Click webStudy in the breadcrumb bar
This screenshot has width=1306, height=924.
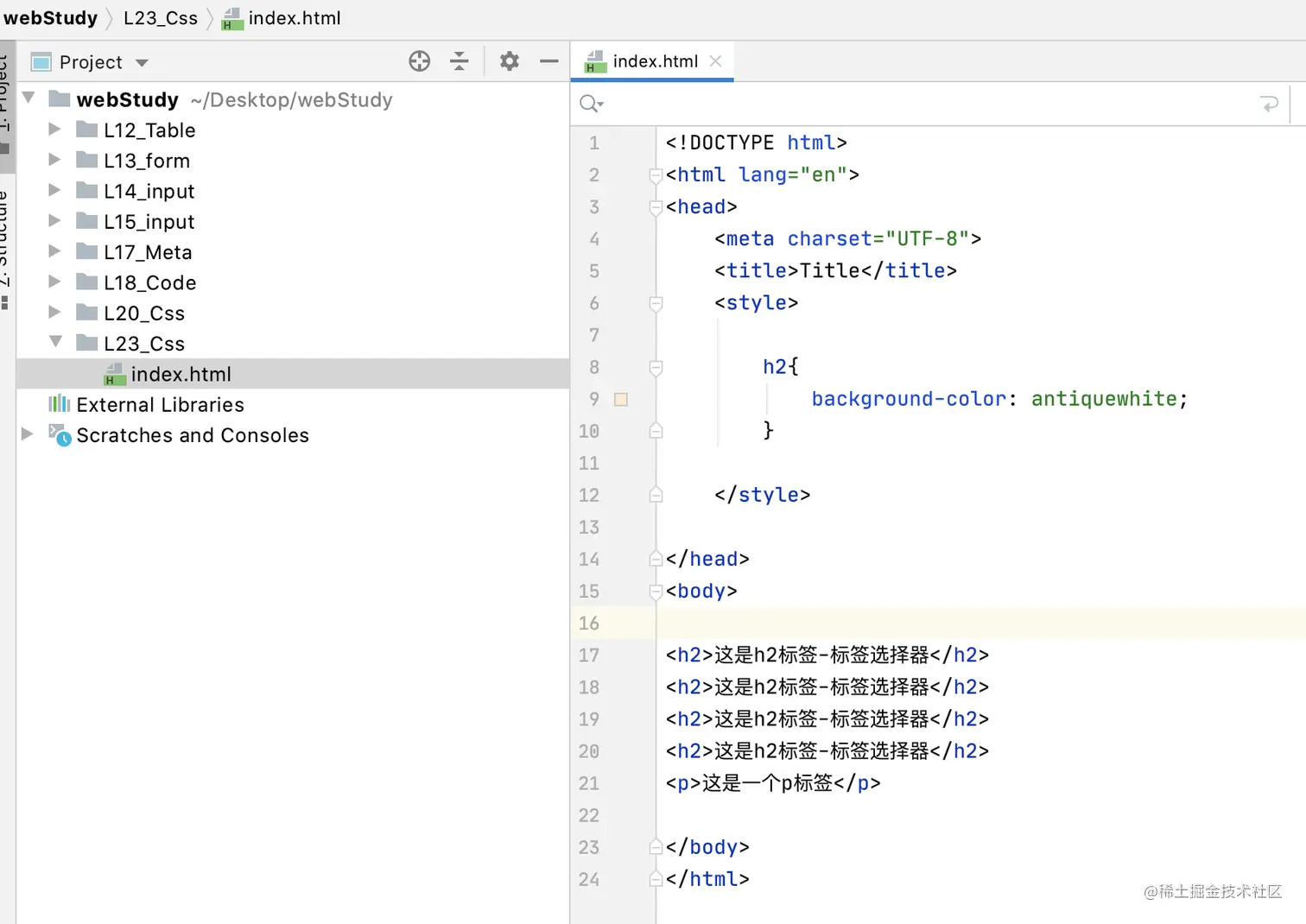(51, 18)
